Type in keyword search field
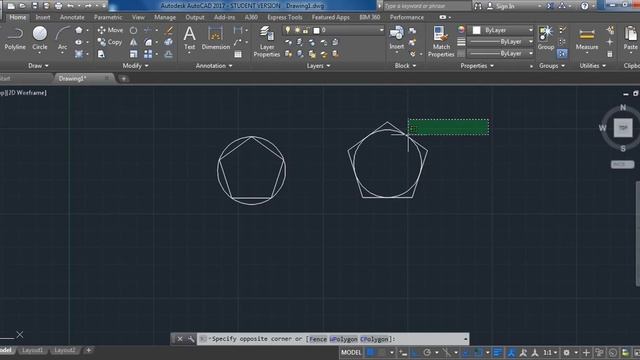Screen dimensions: 640x360 coord(427,6)
